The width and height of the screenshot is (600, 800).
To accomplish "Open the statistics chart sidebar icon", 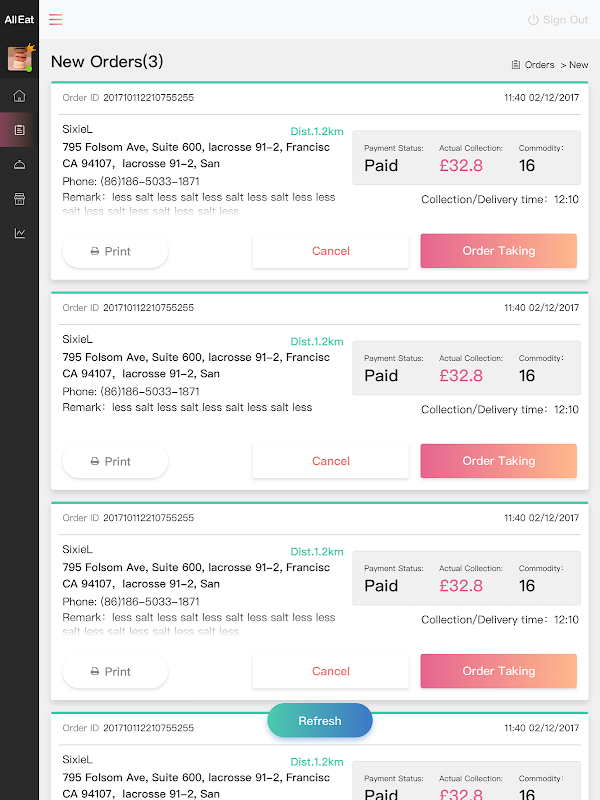I will pyautogui.click(x=19, y=233).
